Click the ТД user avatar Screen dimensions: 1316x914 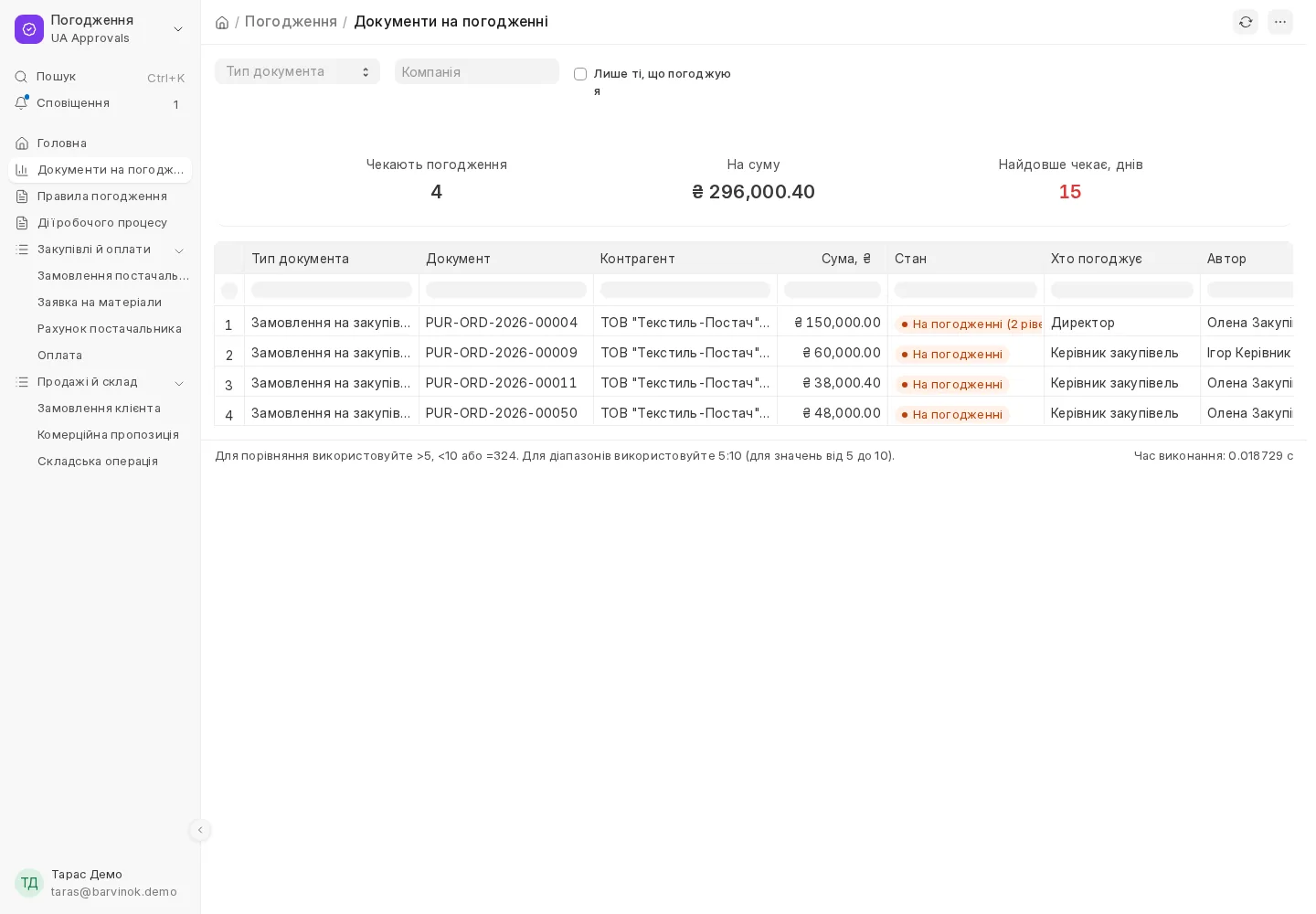pyautogui.click(x=29, y=883)
